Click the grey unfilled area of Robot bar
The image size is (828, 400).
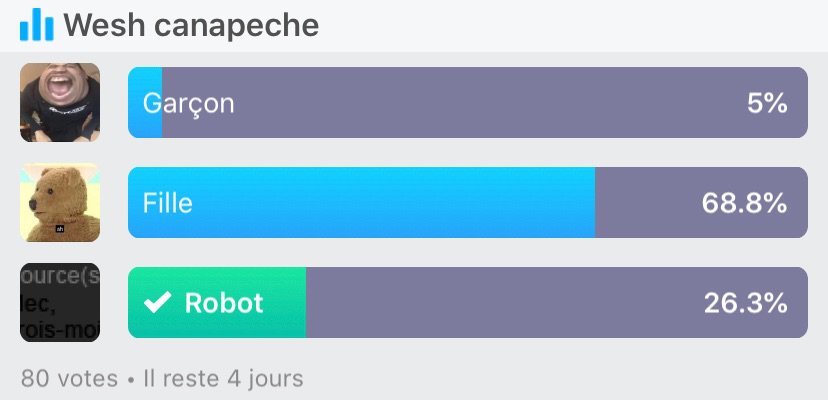[x=557, y=302]
